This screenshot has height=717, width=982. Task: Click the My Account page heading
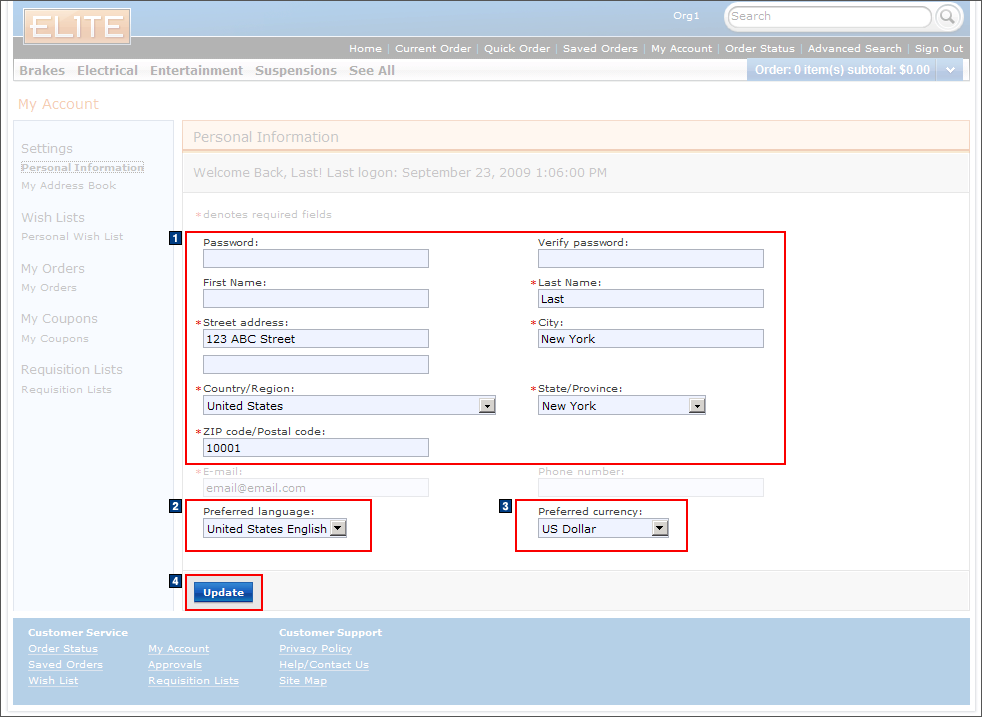[58, 104]
